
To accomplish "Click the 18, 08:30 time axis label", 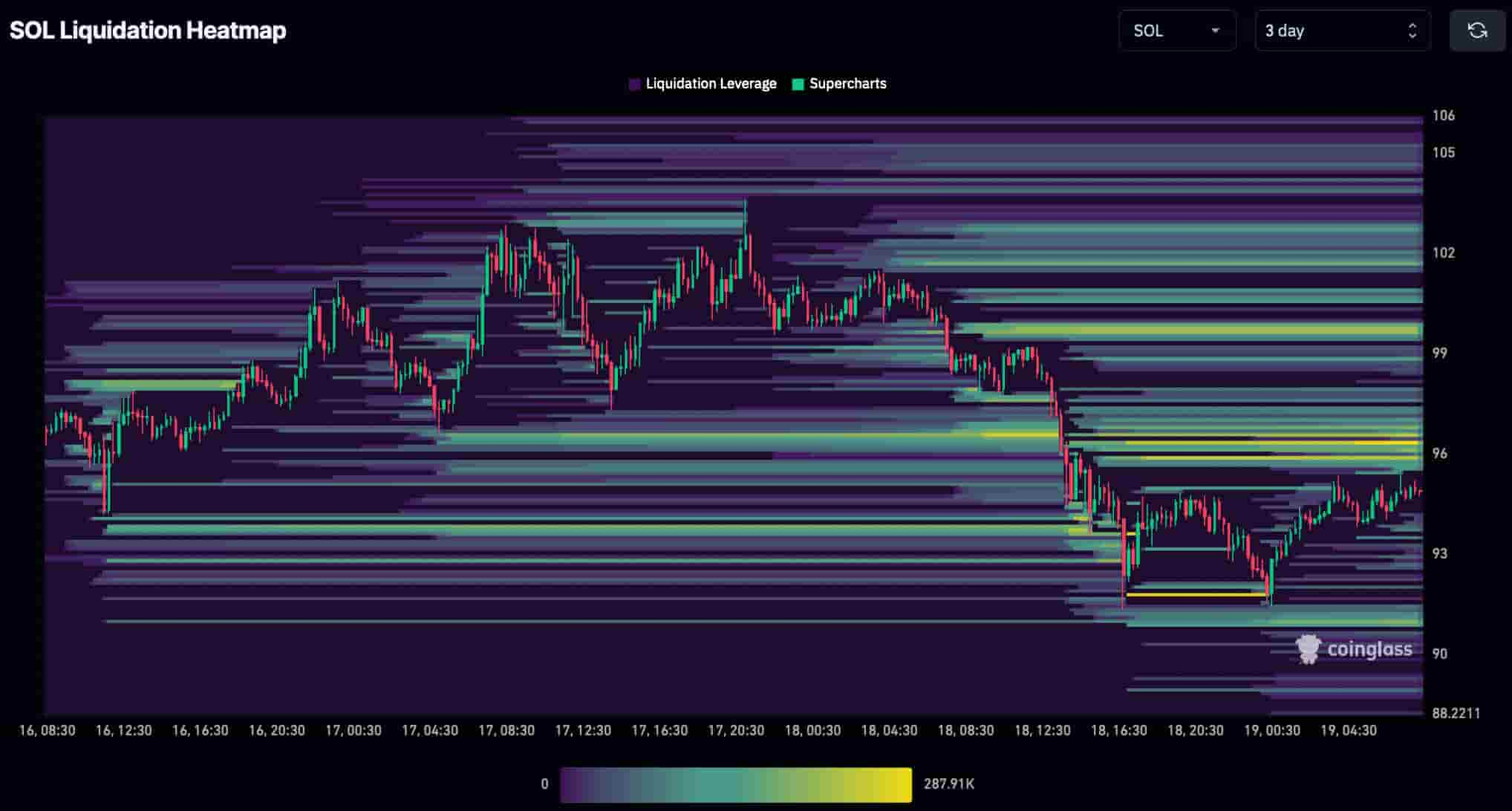I will (965, 730).
